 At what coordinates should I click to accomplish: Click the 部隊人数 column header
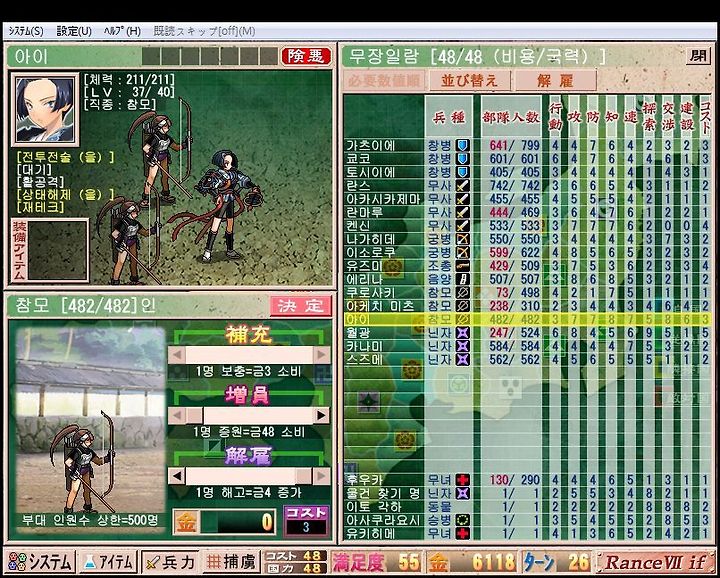click(511, 117)
